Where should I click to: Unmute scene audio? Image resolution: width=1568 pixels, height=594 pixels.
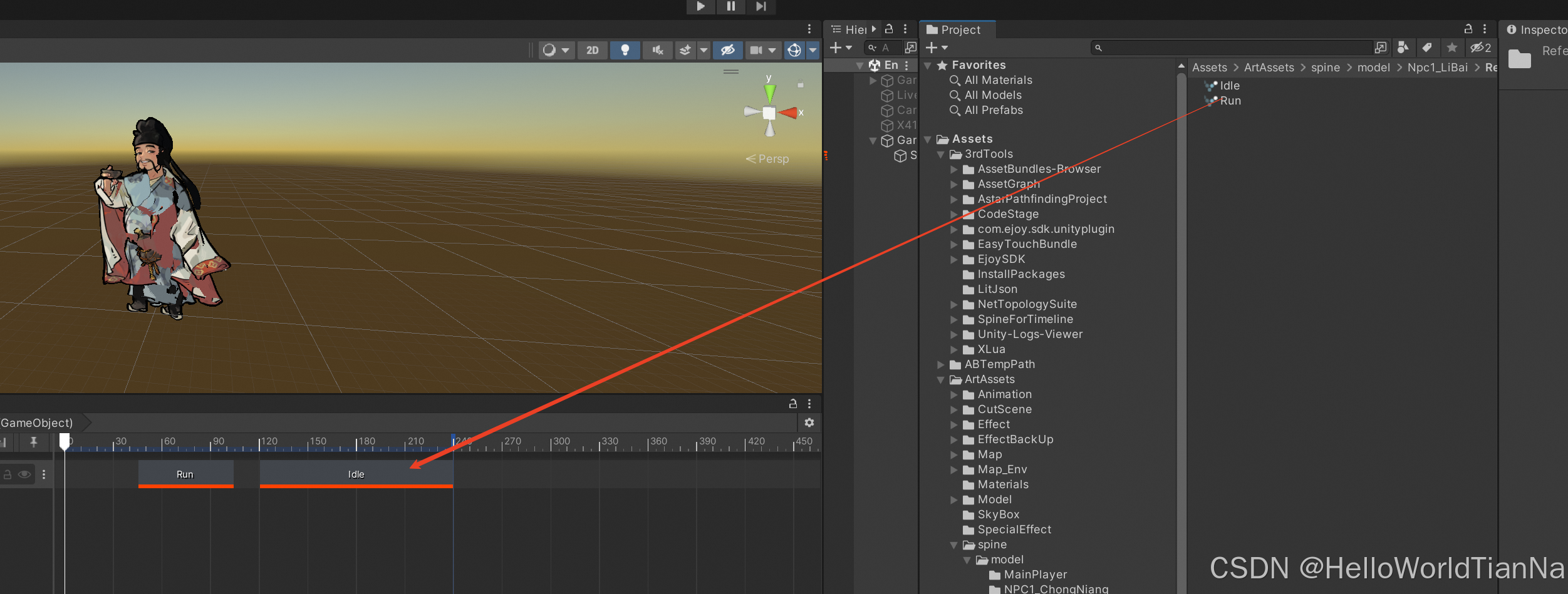[657, 50]
